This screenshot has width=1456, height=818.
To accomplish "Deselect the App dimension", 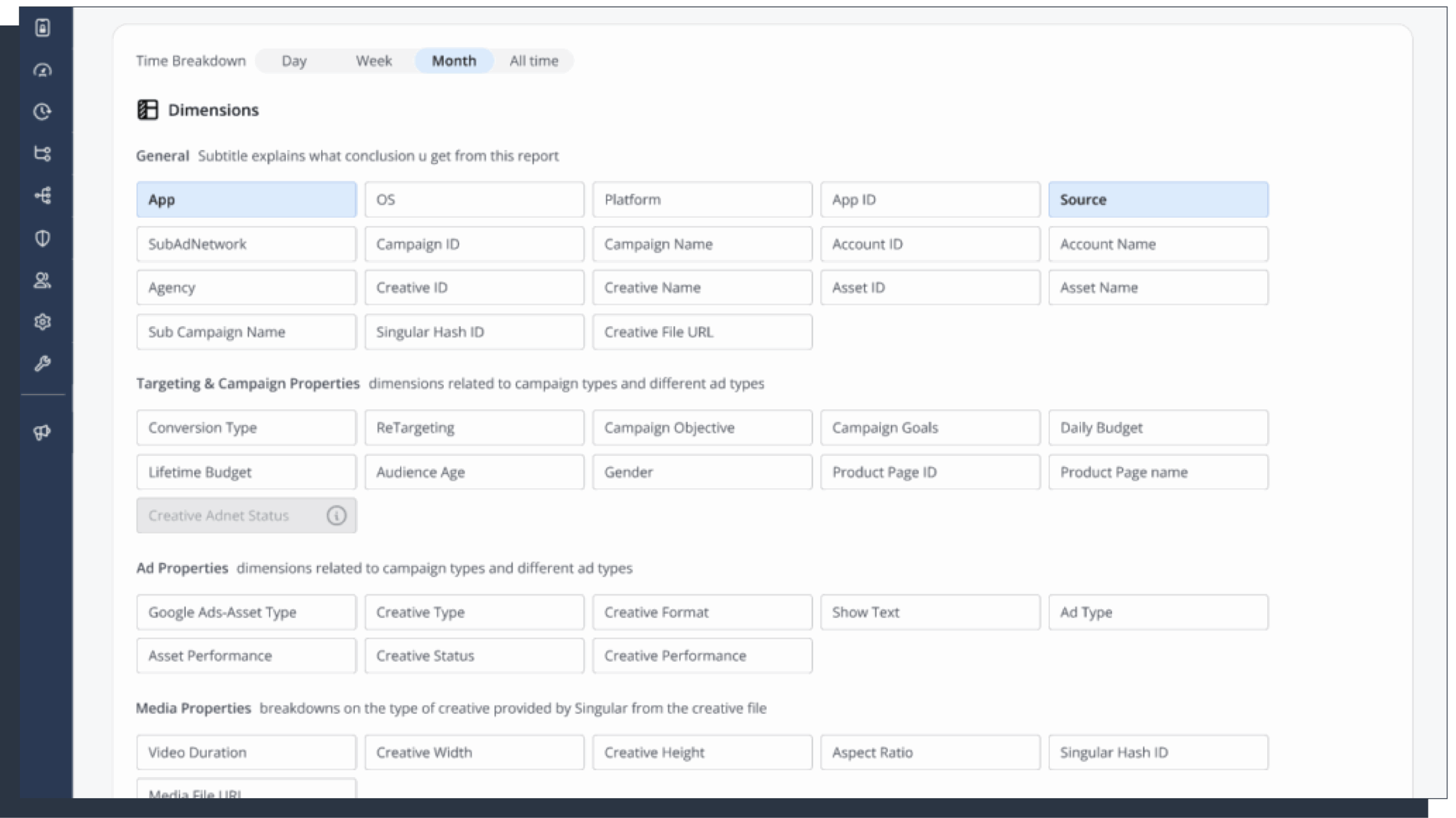I will tap(246, 200).
